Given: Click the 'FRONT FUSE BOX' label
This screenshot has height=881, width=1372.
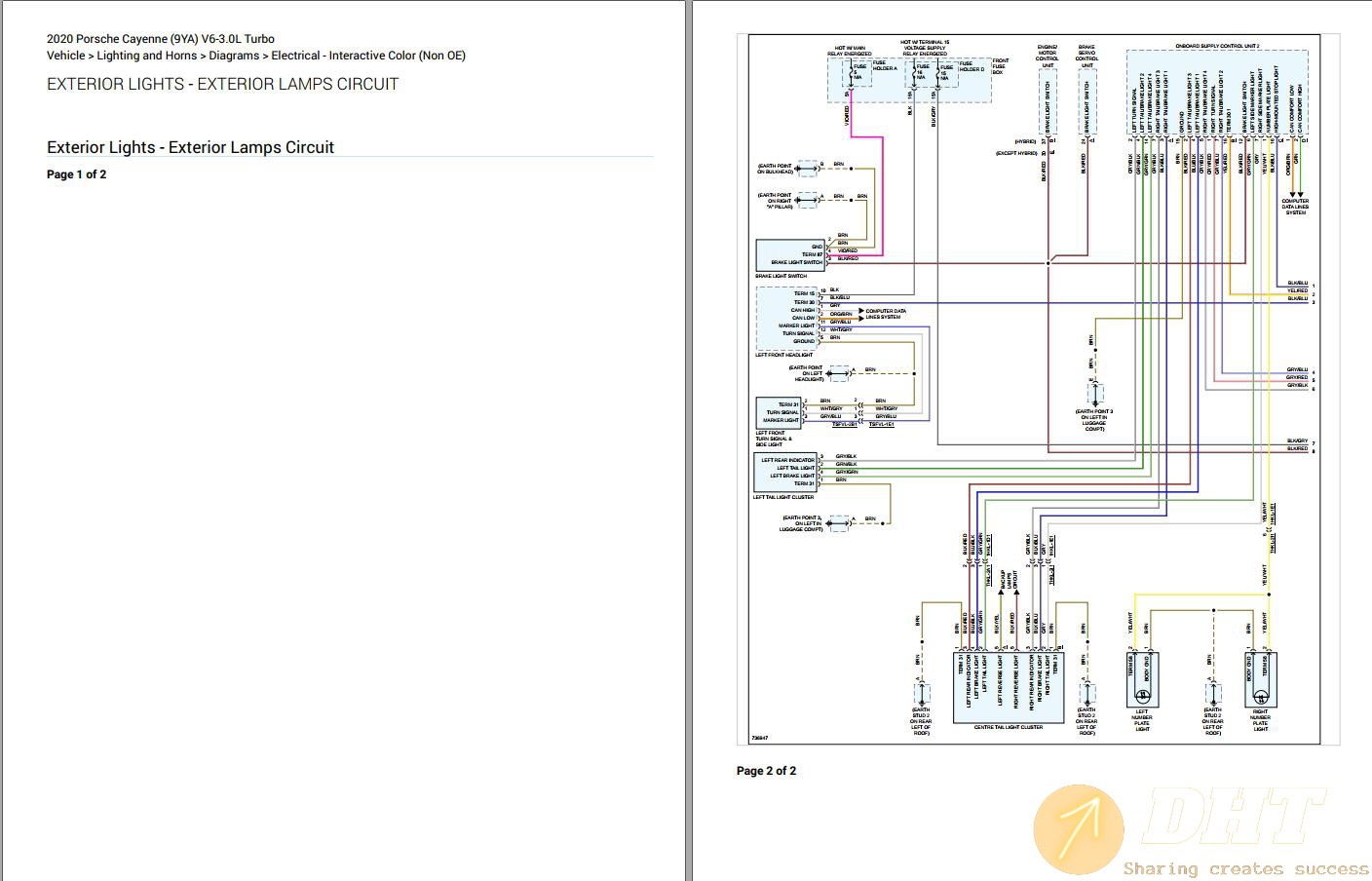Looking at the screenshot, I should 1000,66.
